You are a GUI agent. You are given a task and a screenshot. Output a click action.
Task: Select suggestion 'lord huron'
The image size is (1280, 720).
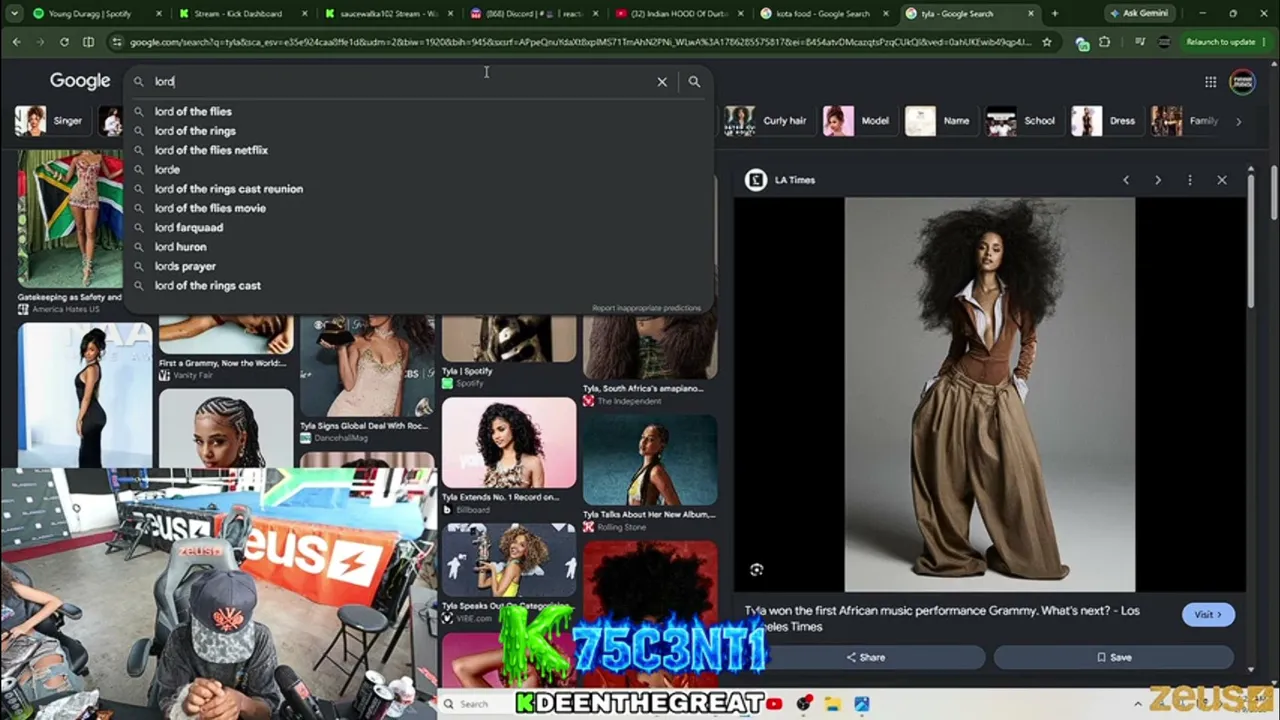[418, 247]
